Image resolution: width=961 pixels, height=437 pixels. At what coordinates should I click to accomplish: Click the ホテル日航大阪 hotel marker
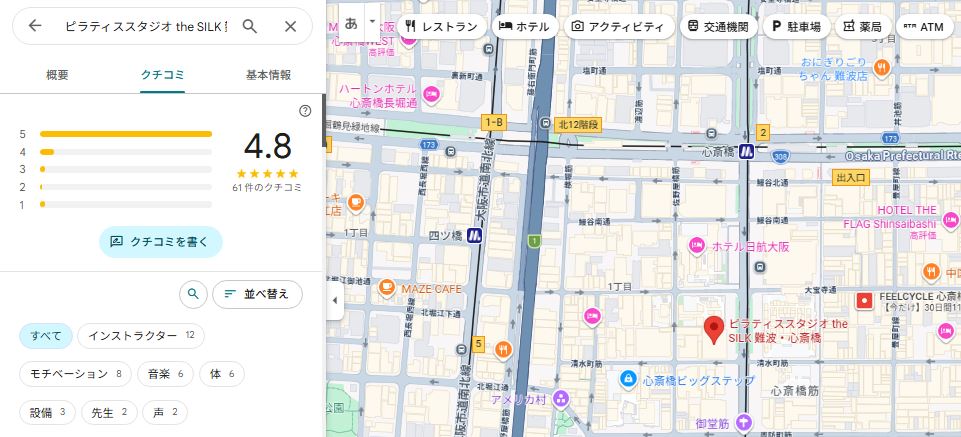696,246
